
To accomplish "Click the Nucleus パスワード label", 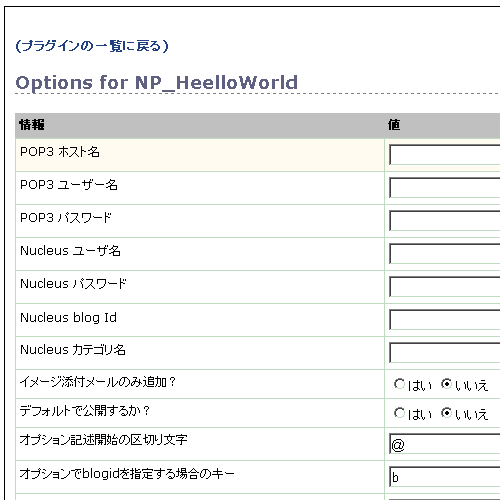I will pos(73,284).
